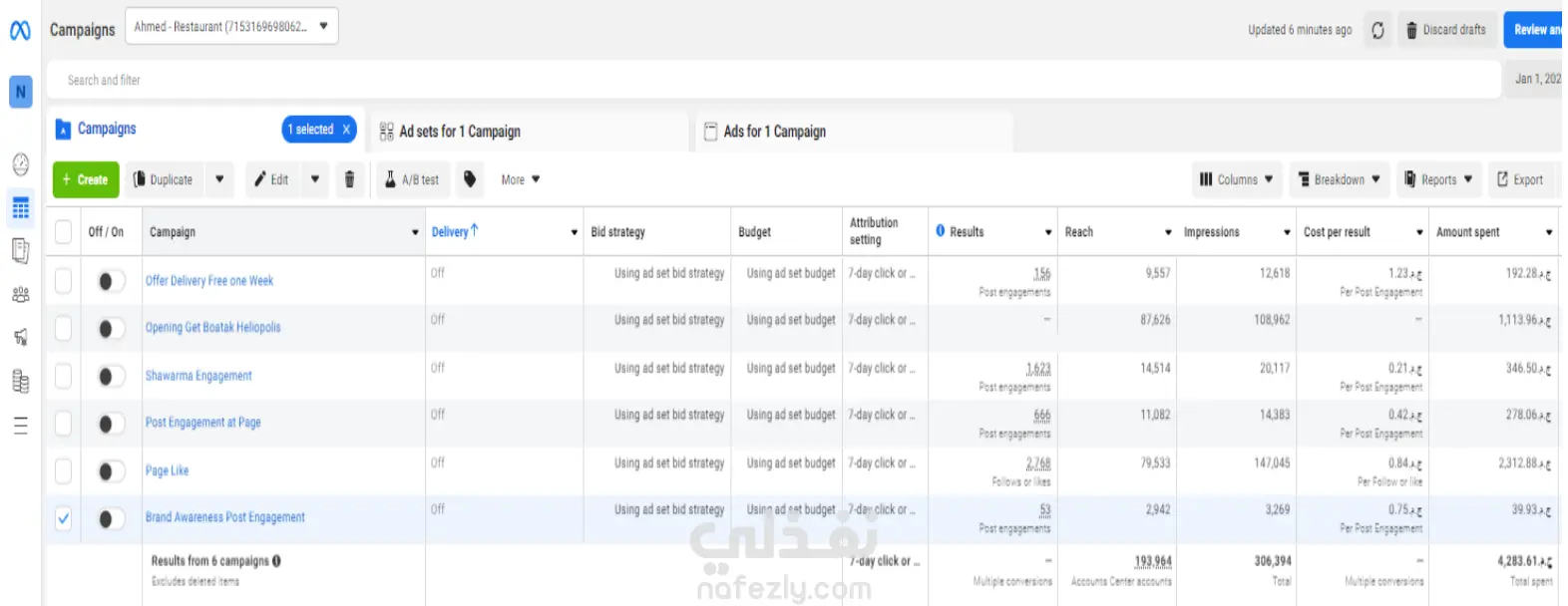Screen dimensions: 1568x606
Task: Open the Billing stacked coins icon
Action: pyautogui.click(x=20, y=381)
